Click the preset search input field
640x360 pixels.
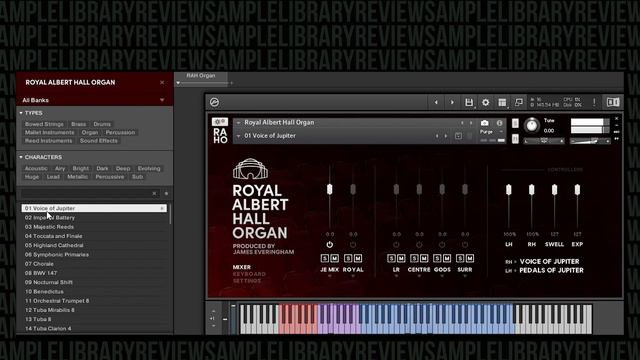pos(86,193)
